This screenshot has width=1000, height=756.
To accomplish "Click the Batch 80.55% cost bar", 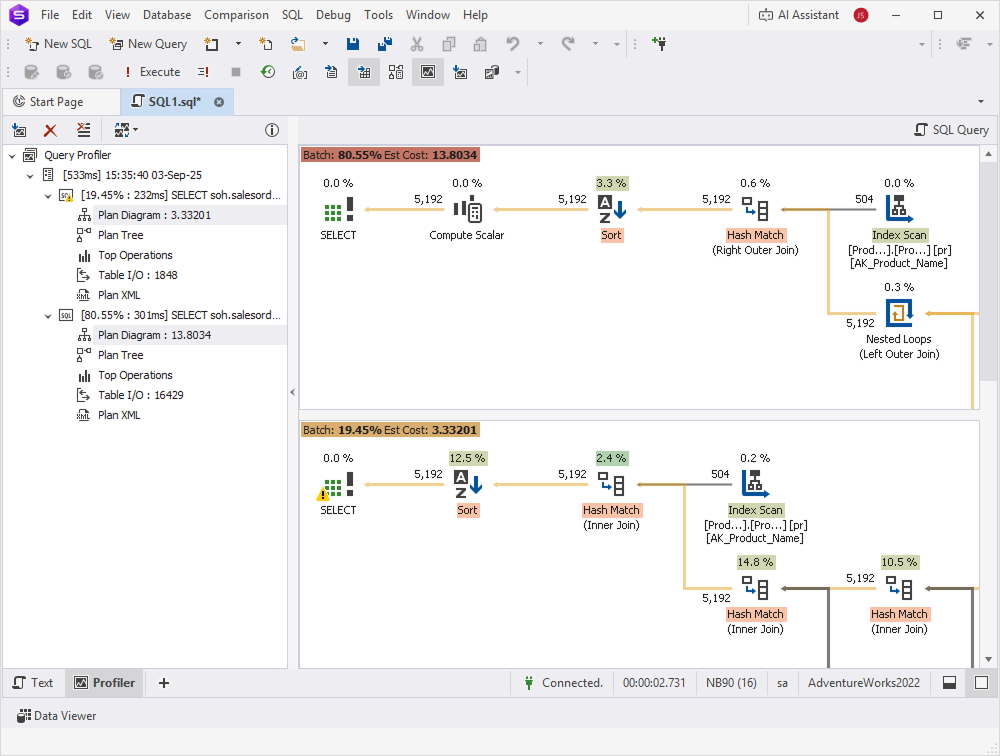I will [390, 153].
